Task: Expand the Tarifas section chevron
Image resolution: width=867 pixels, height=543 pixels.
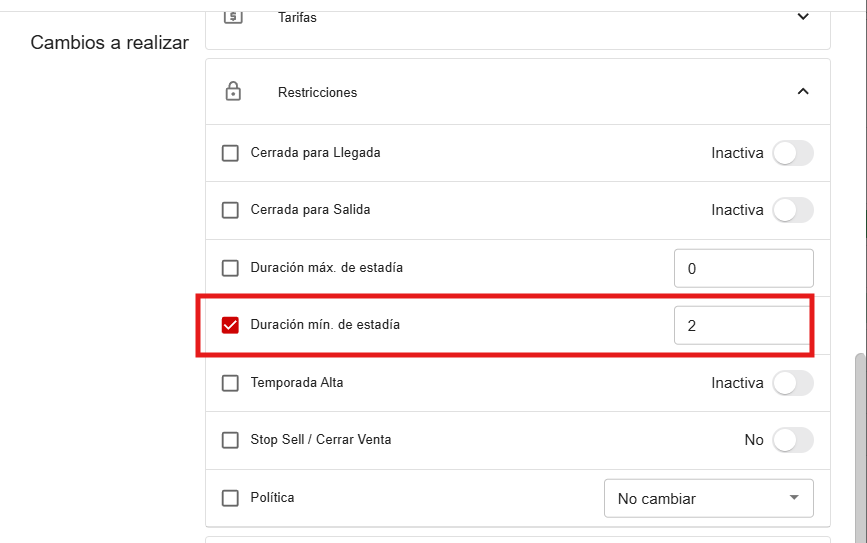Action: tap(802, 17)
